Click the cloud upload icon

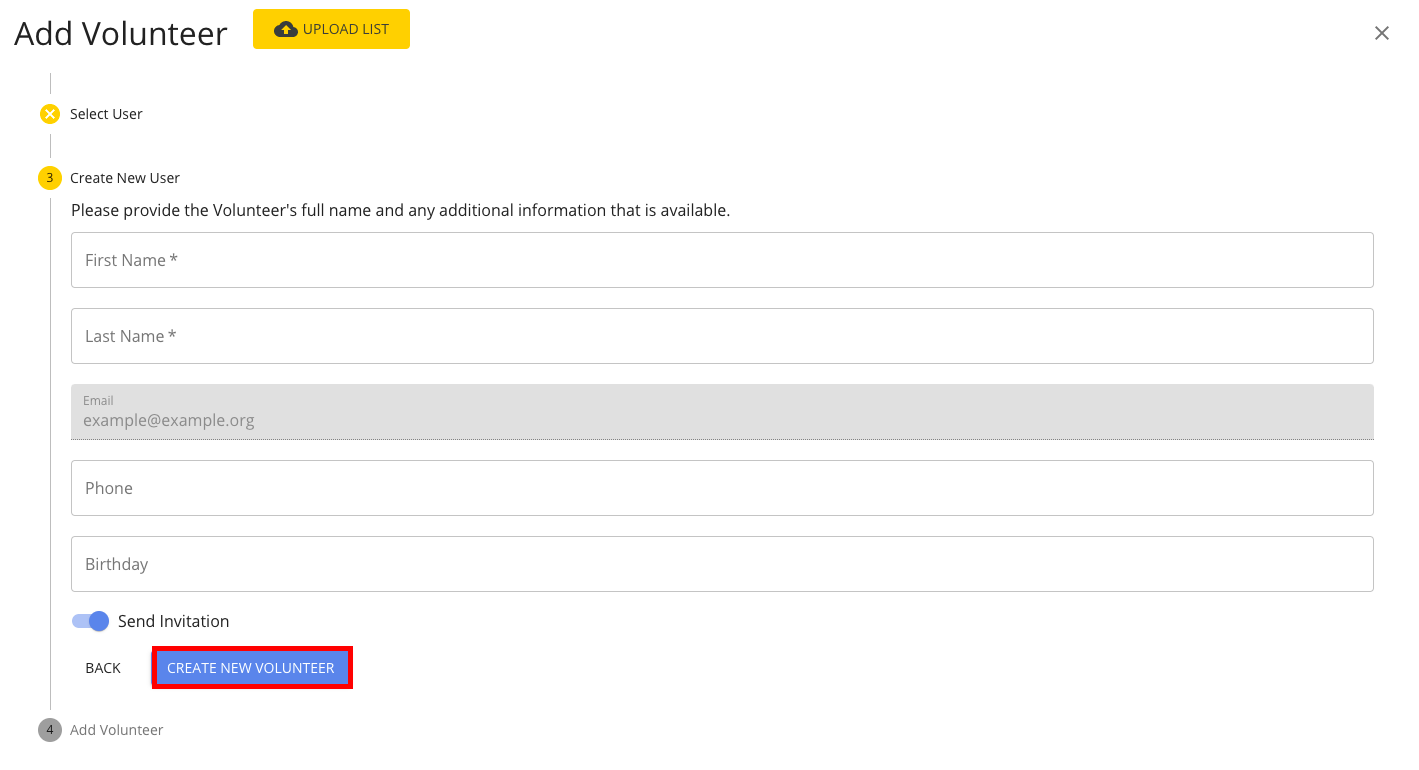click(x=286, y=29)
